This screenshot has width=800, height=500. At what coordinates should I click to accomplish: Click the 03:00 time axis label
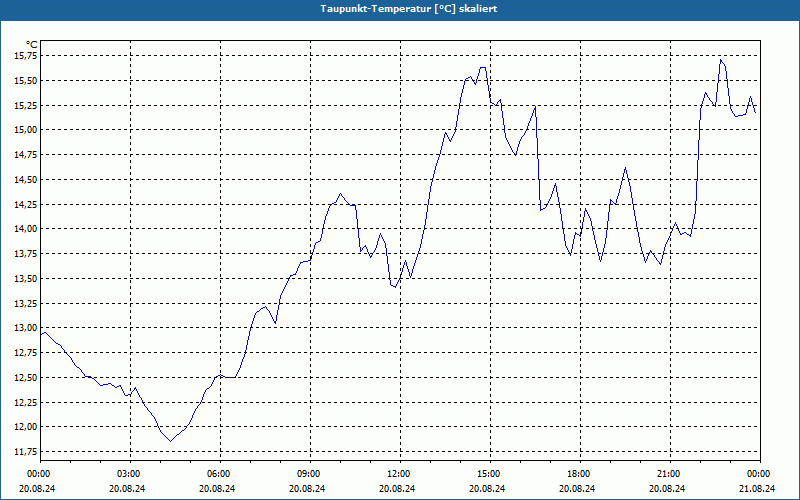[131, 473]
